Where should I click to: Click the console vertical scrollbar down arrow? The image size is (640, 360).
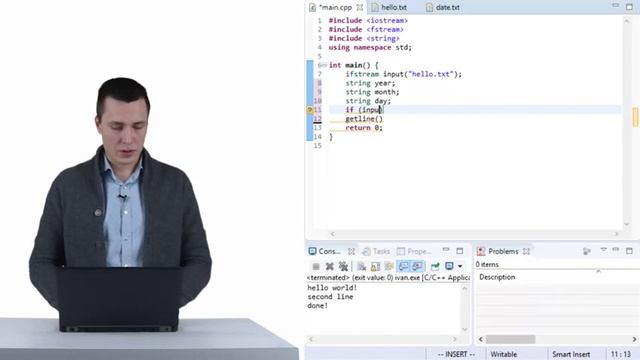[464, 329]
